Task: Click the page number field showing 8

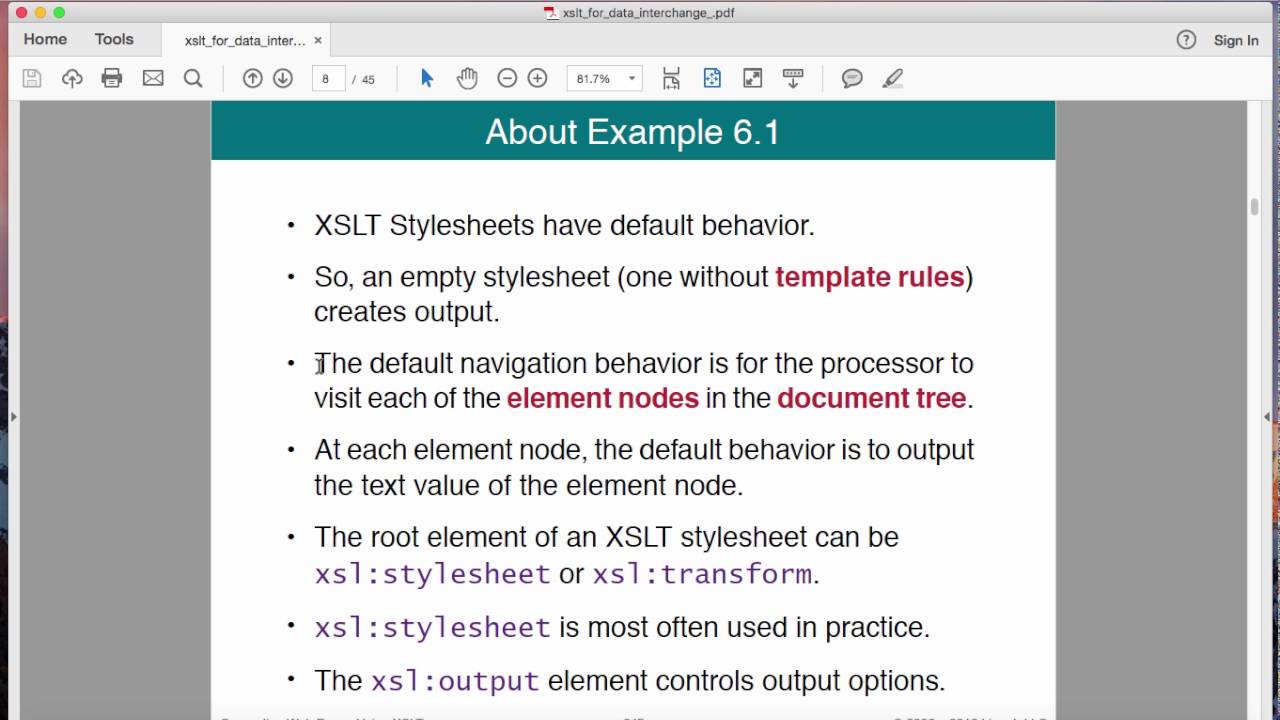Action: [327, 78]
